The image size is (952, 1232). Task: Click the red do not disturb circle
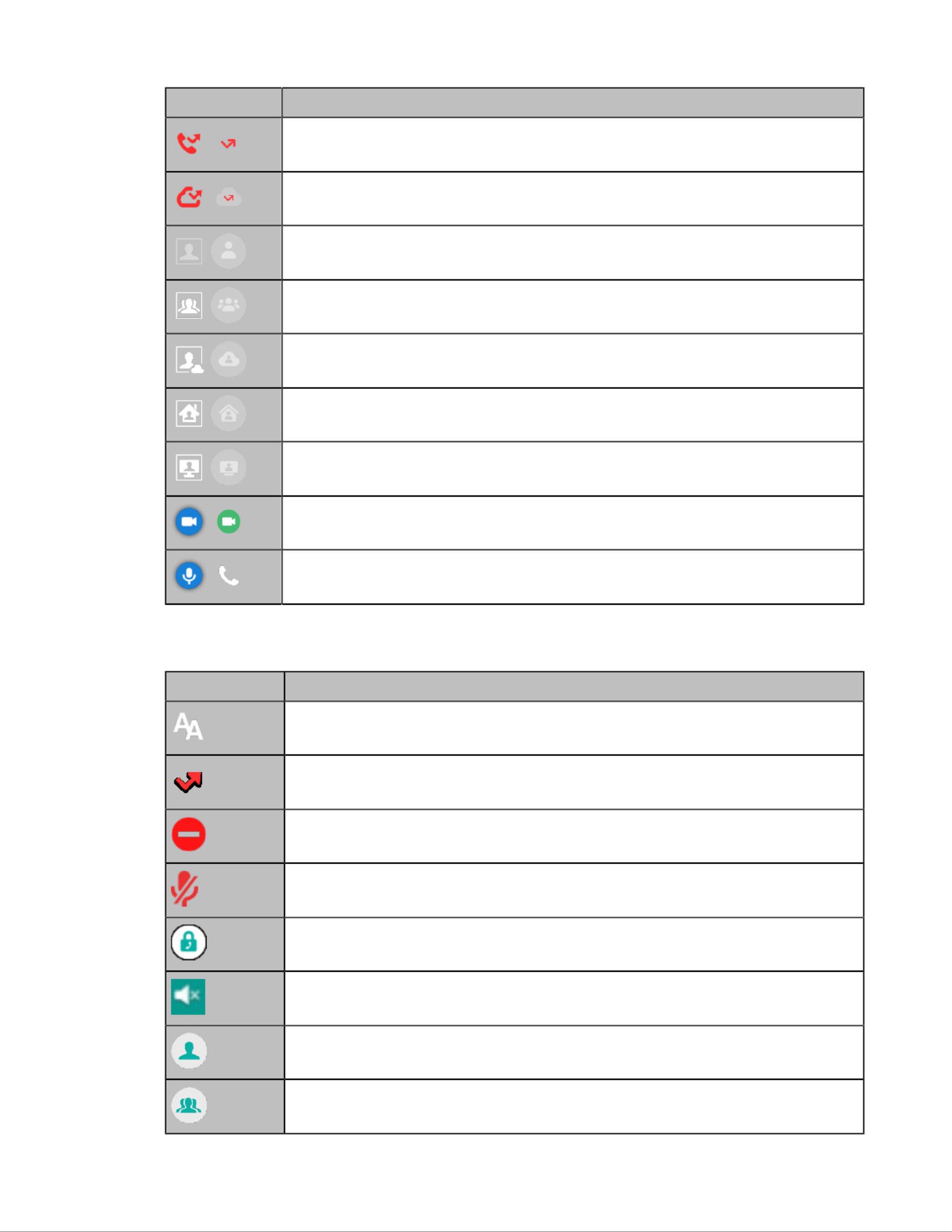pyautogui.click(x=189, y=834)
